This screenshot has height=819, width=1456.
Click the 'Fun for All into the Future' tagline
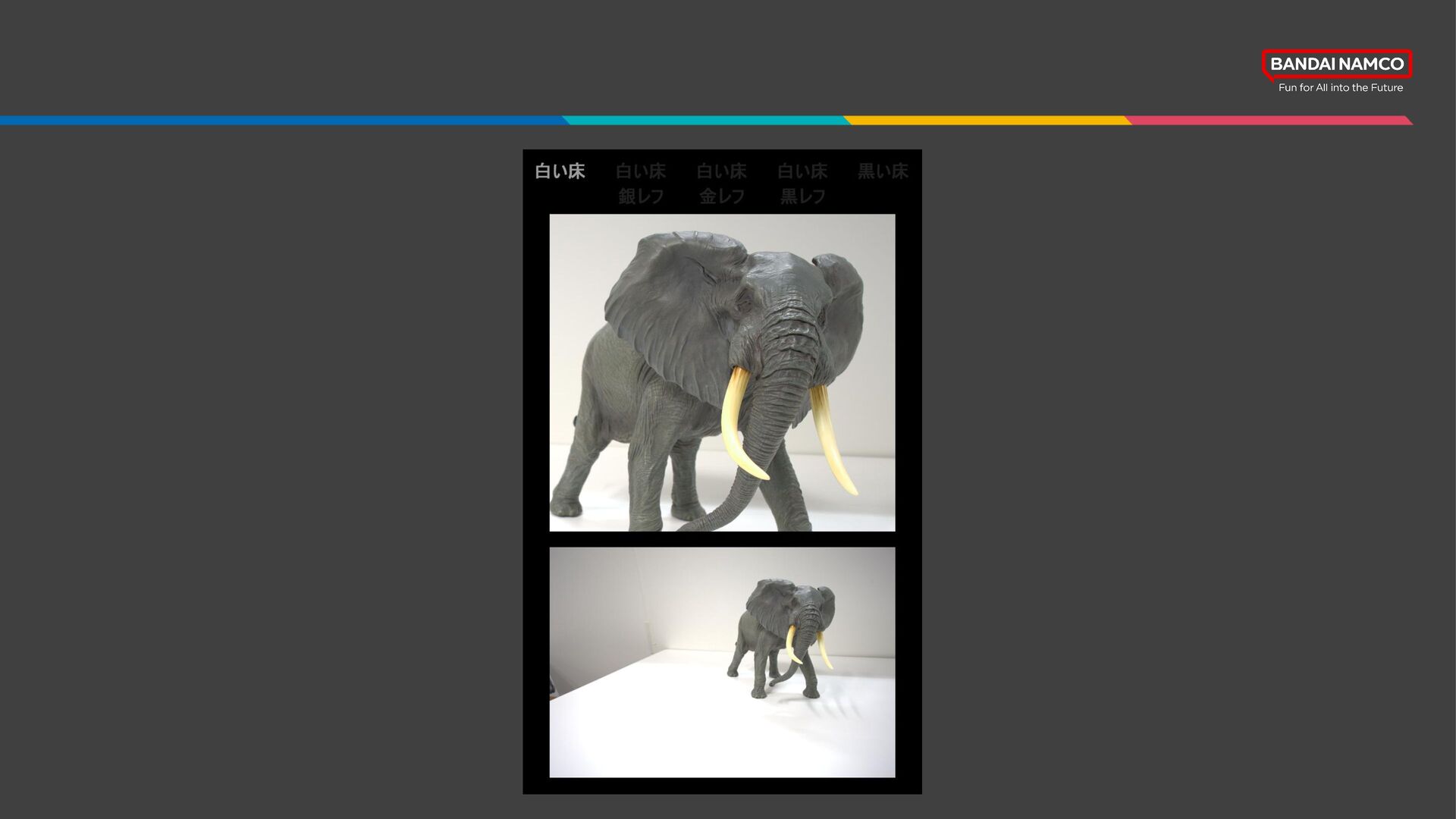pyautogui.click(x=1340, y=88)
